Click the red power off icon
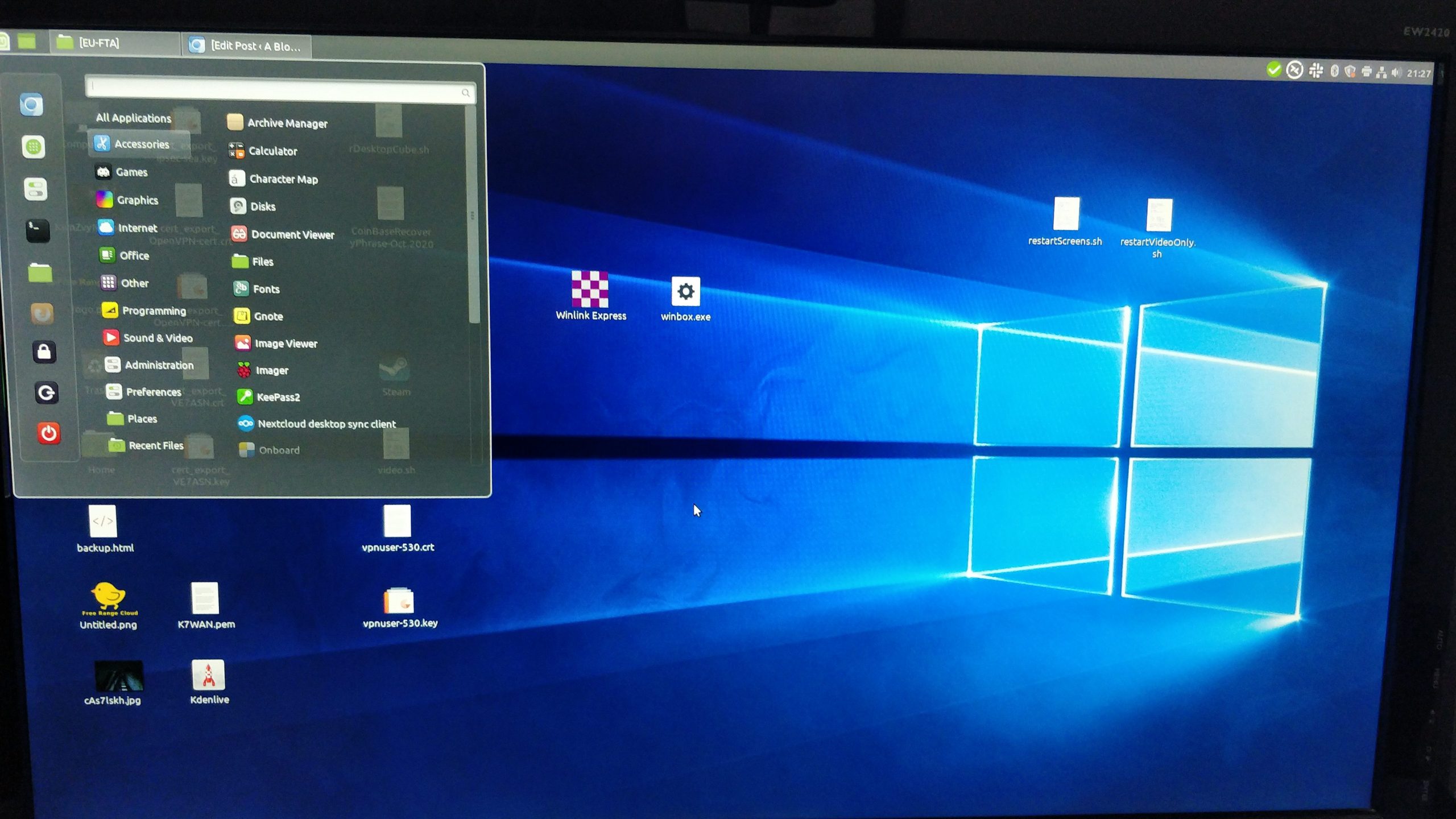Viewport: 1456px width, 819px height. (x=49, y=433)
